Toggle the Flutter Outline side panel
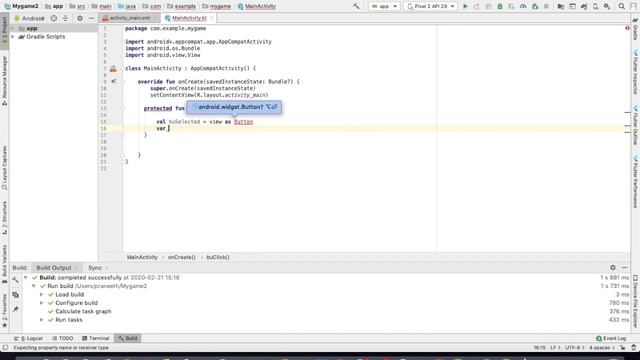640x360 pixels. point(636,124)
